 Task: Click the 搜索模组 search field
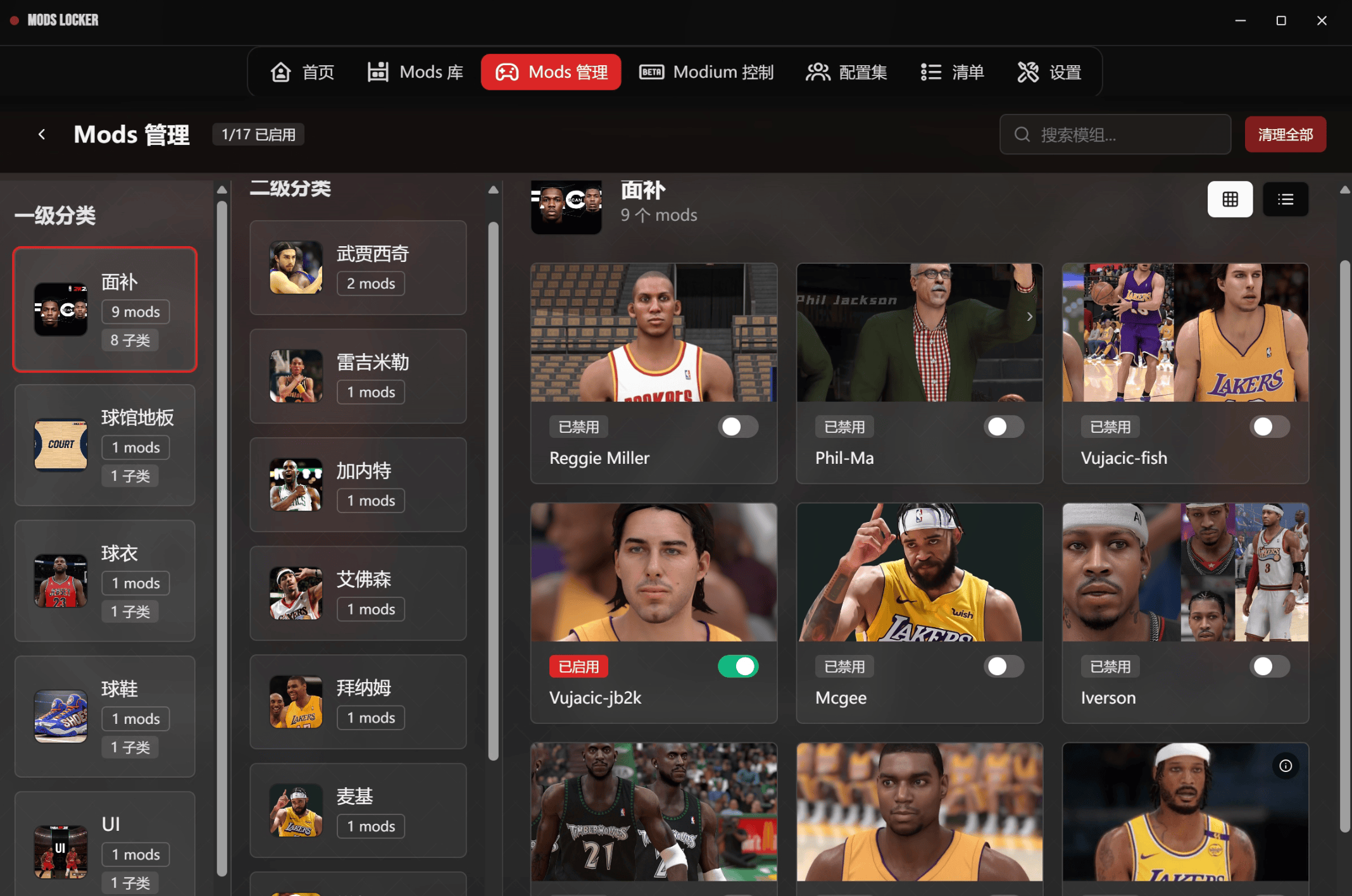(1115, 134)
